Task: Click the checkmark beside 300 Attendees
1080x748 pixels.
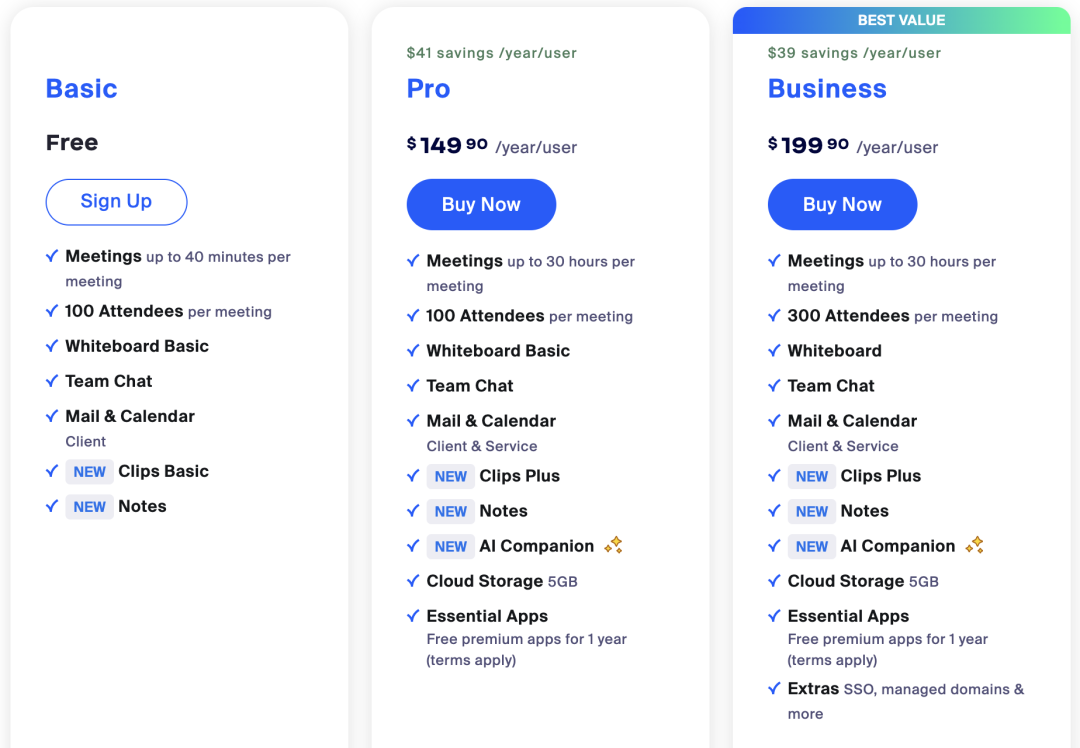Action: click(774, 316)
